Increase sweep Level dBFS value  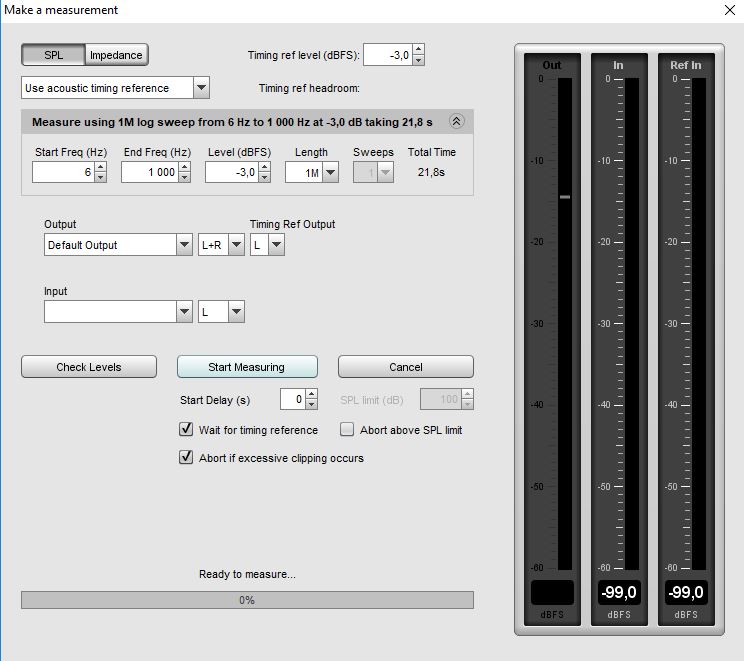pos(265,167)
